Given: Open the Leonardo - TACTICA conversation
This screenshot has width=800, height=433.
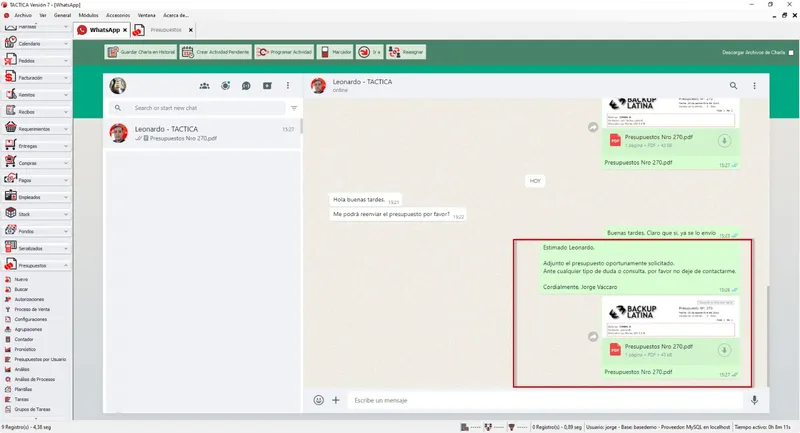Looking at the screenshot, I should click(x=202, y=133).
